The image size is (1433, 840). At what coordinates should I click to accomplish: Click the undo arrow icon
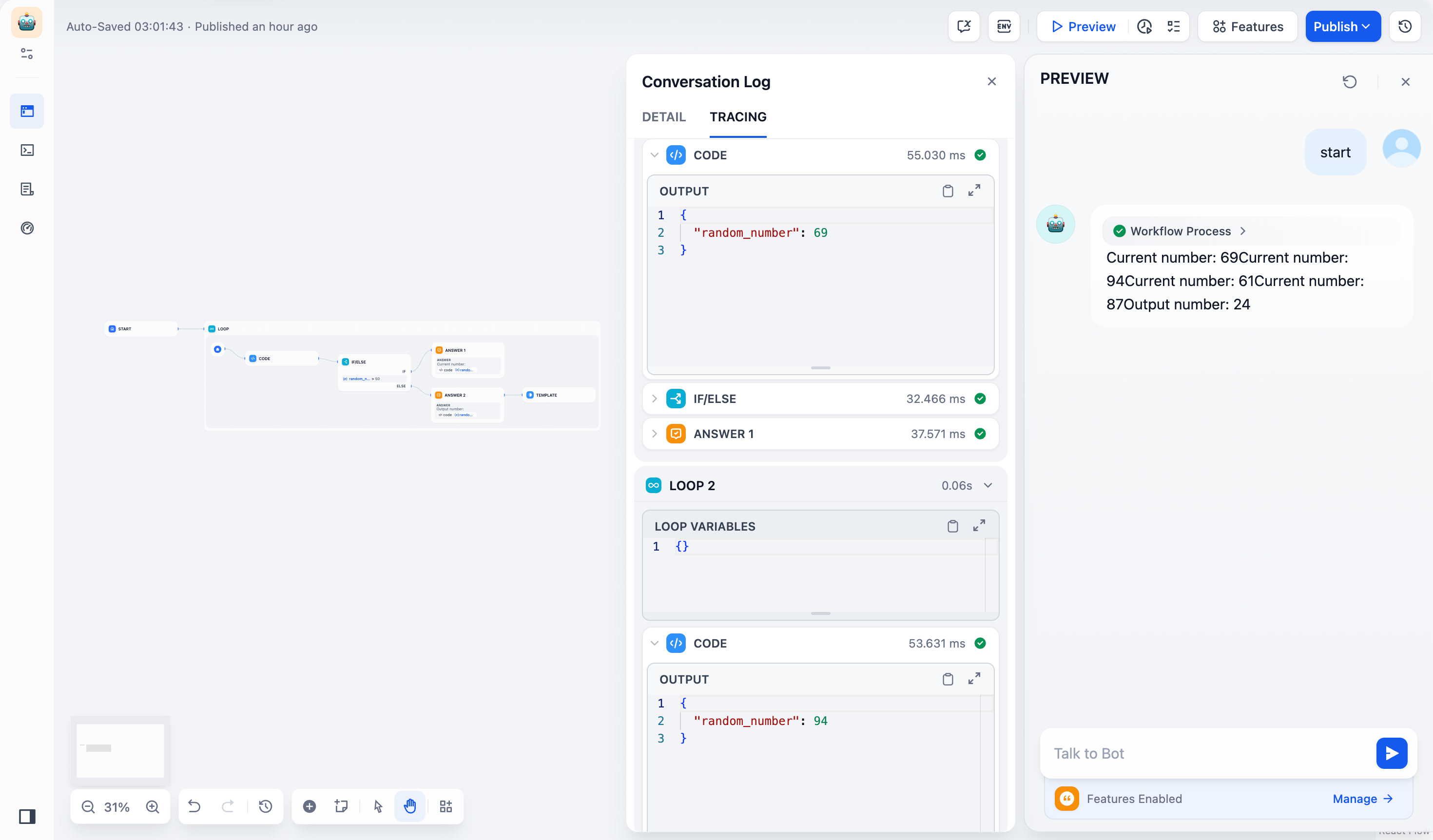pyautogui.click(x=194, y=806)
